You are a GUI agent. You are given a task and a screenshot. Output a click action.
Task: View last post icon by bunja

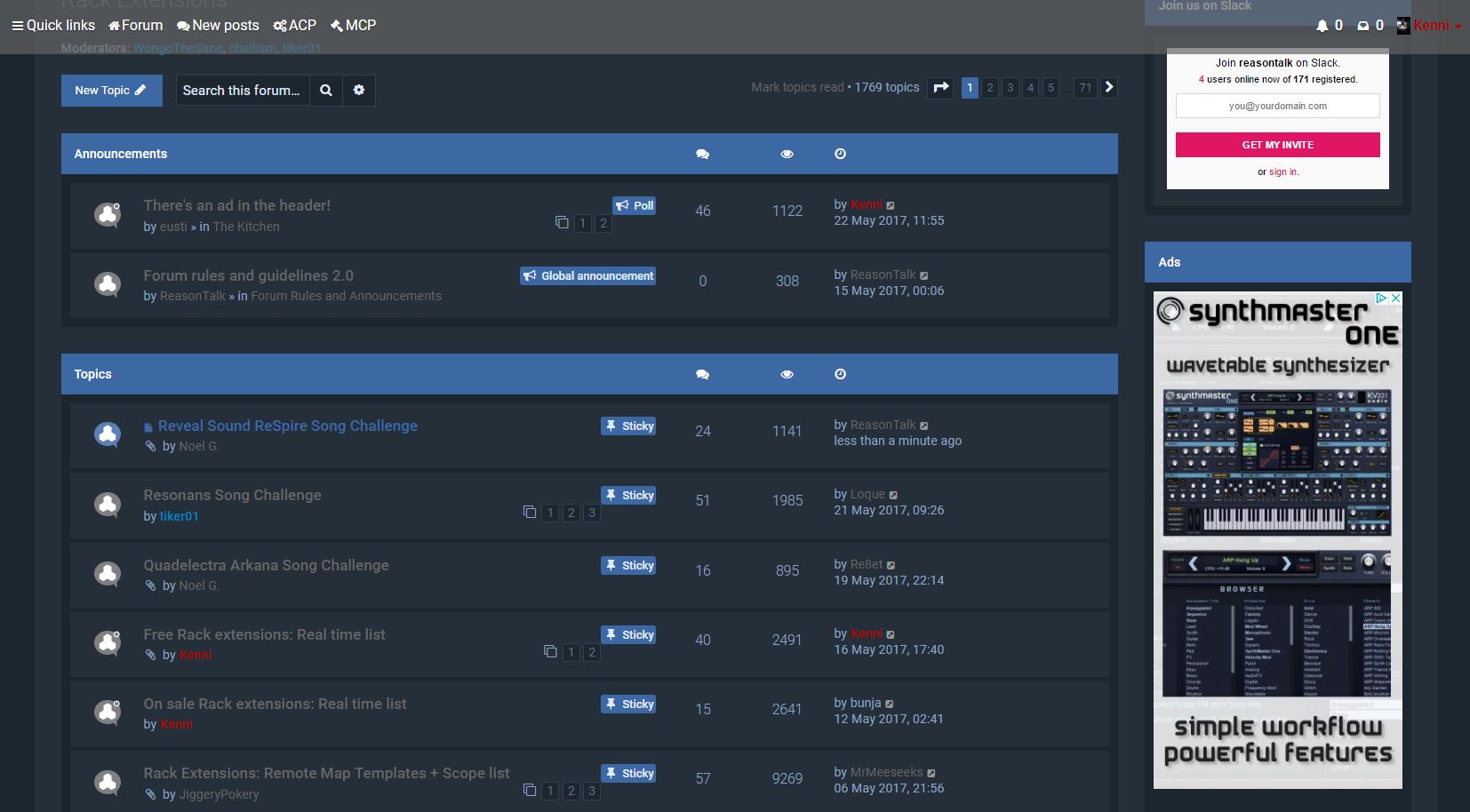pyautogui.click(x=890, y=704)
